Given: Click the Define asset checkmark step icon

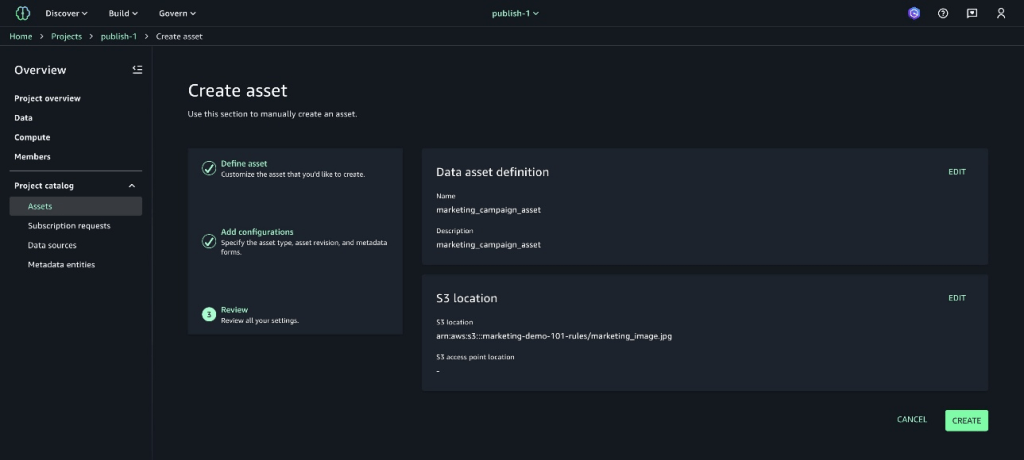Looking at the screenshot, I should pyautogui.click(x=209, y=168).
